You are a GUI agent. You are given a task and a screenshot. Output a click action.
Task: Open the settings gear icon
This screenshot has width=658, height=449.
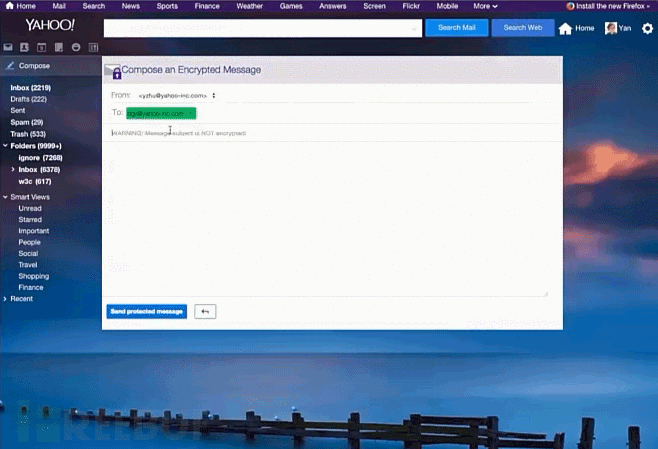[648, 28]
